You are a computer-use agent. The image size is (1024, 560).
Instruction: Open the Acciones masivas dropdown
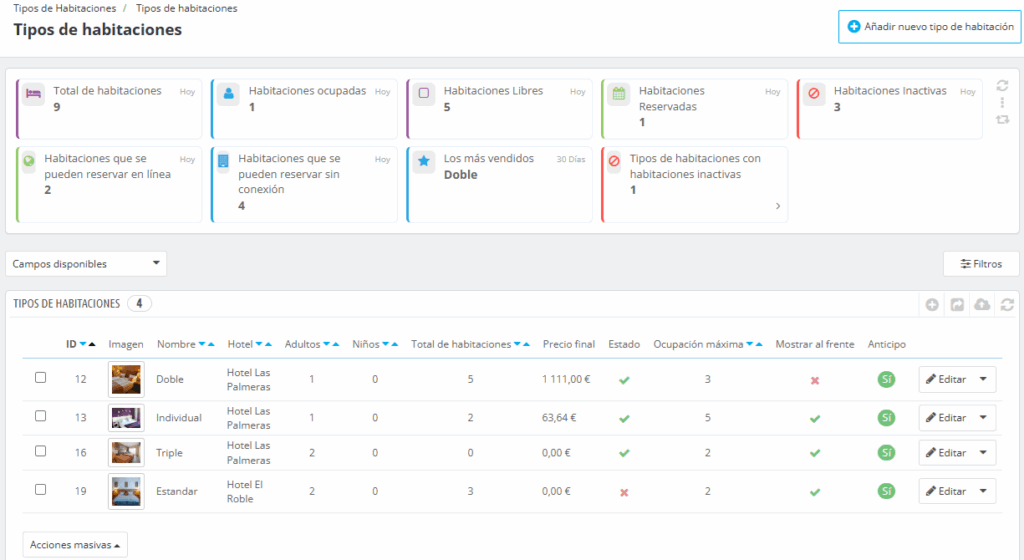click(75, 545)
